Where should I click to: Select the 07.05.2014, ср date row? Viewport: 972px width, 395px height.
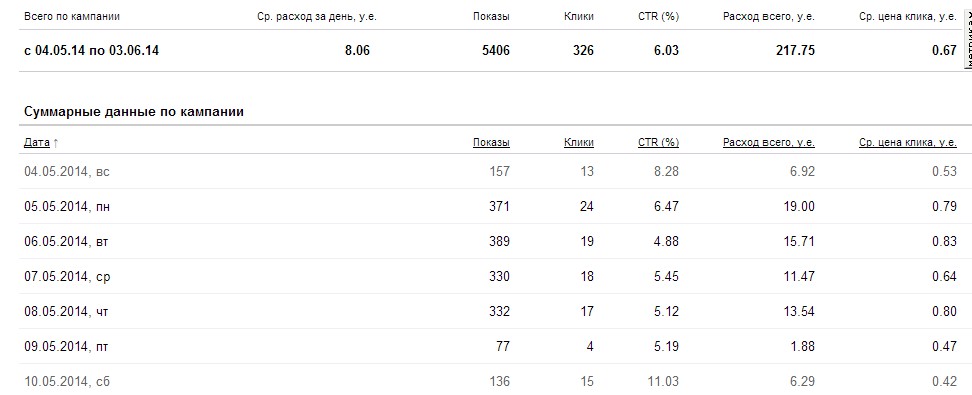point(490,276)
